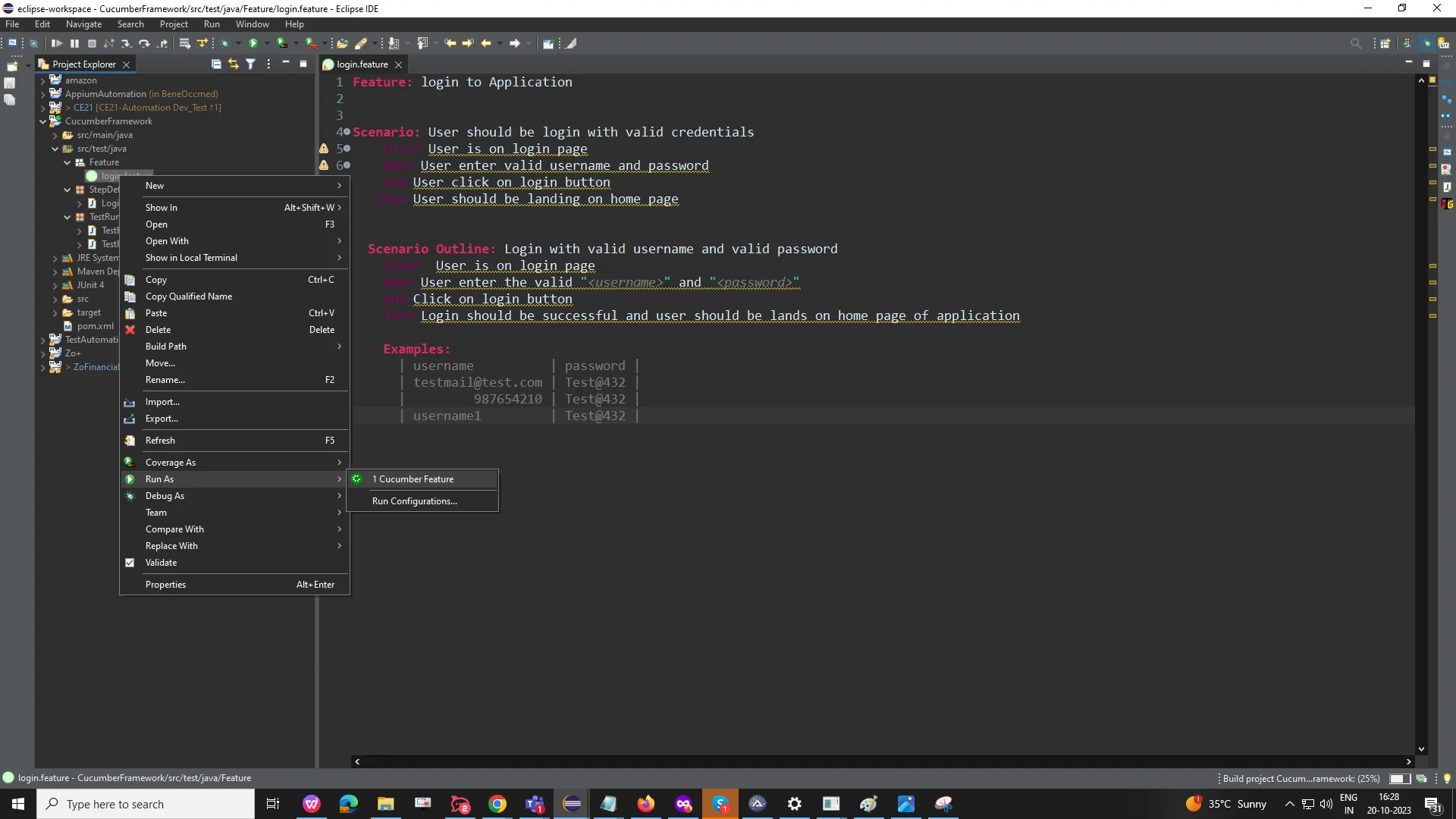Viewport: 1456px width, 819px height.
Task: Open the Navigate menu
Action: (x=83, y=24)
